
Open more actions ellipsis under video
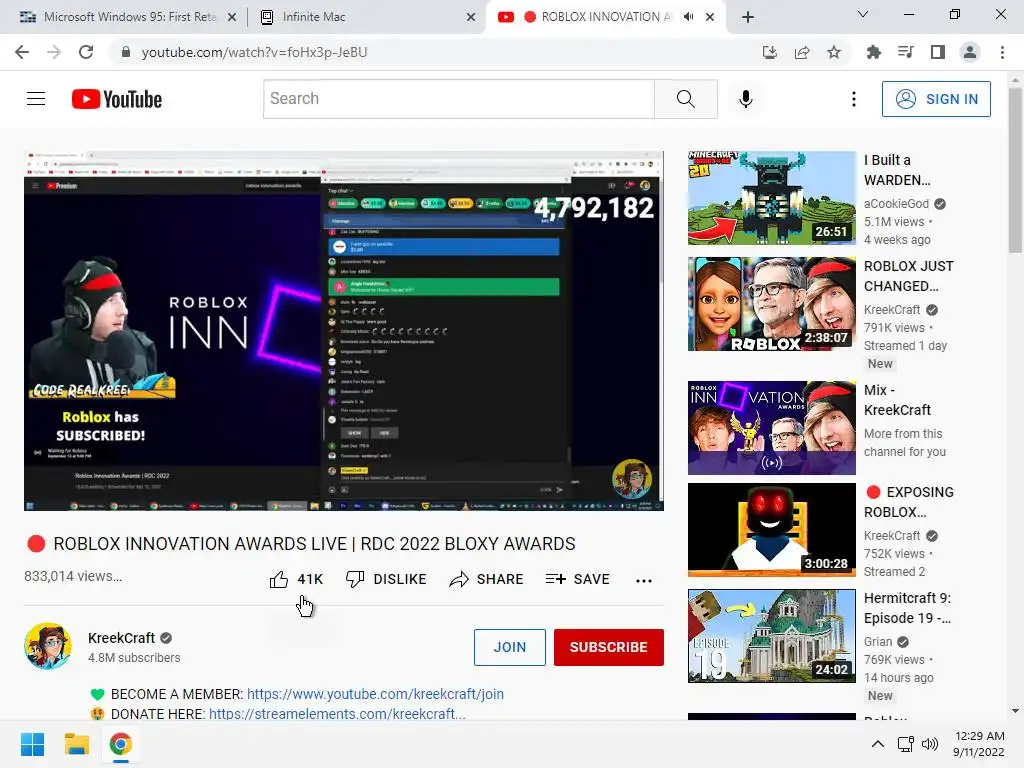click(x=644, y=580)
